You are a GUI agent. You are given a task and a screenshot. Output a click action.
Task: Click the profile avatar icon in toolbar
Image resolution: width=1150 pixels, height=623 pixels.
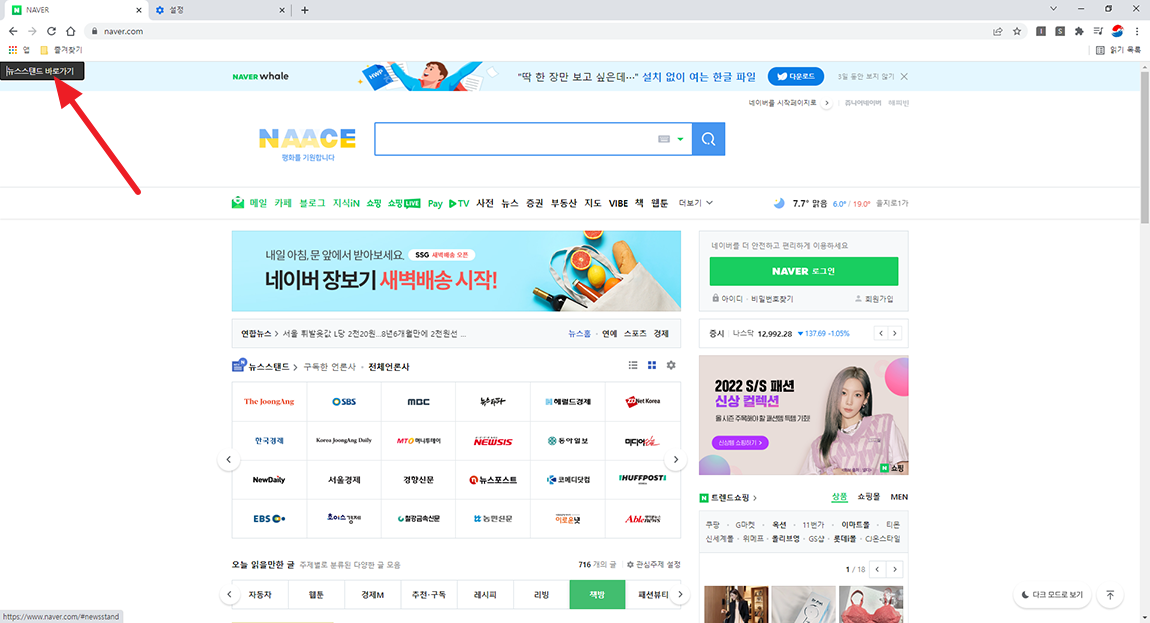tap(1117, 31)
